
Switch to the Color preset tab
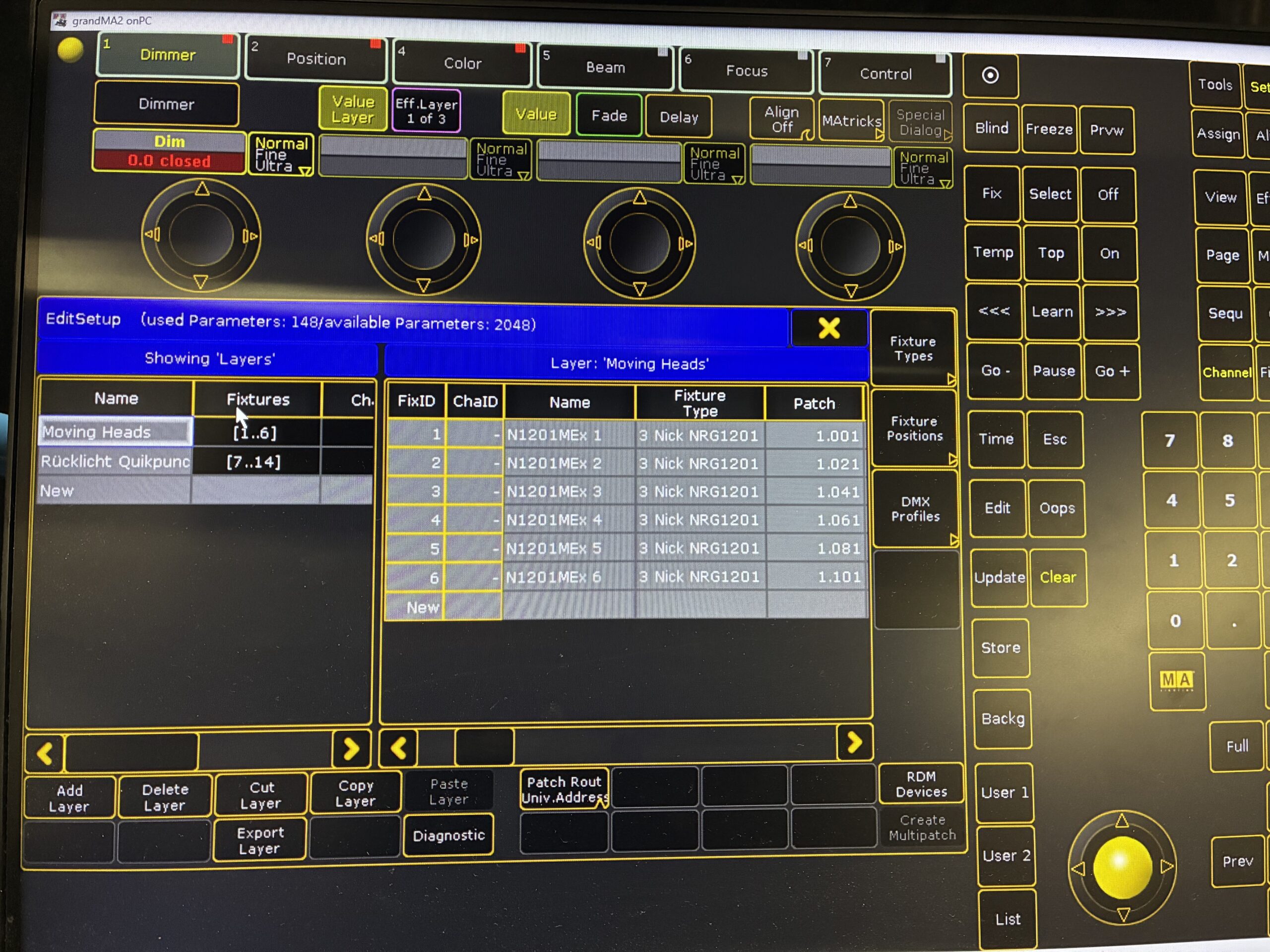tap(462, 63)
